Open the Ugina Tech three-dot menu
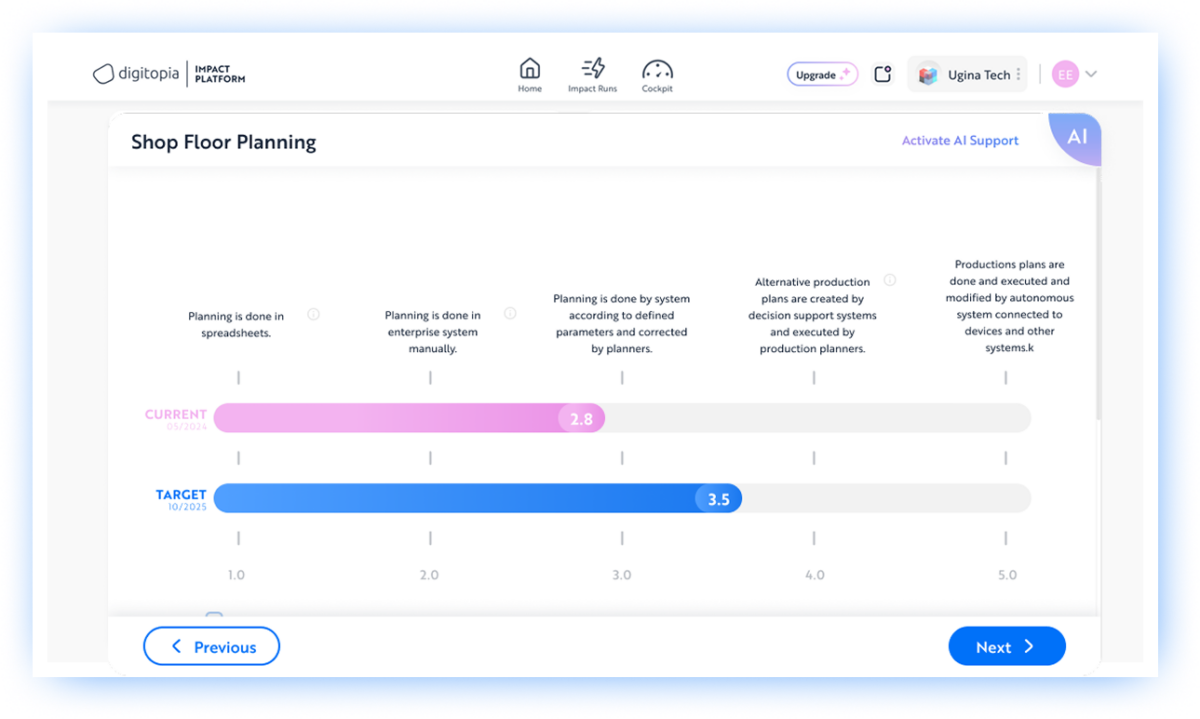The height and width of the screenshot is (719, 1200). click(1018, 75)
